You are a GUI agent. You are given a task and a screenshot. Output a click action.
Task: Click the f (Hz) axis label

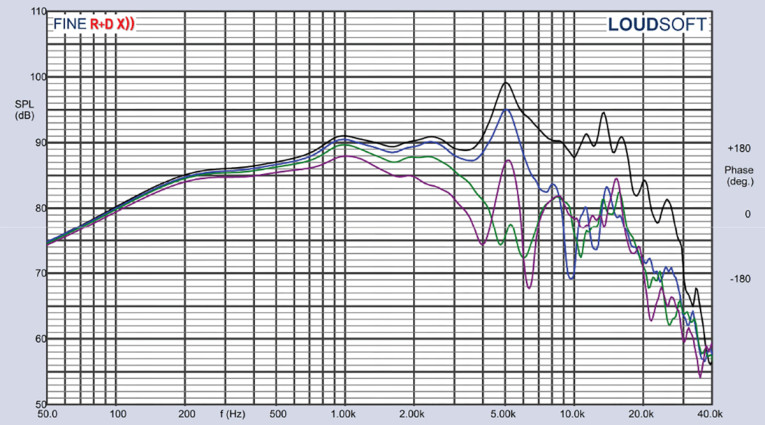click(232, 414)
